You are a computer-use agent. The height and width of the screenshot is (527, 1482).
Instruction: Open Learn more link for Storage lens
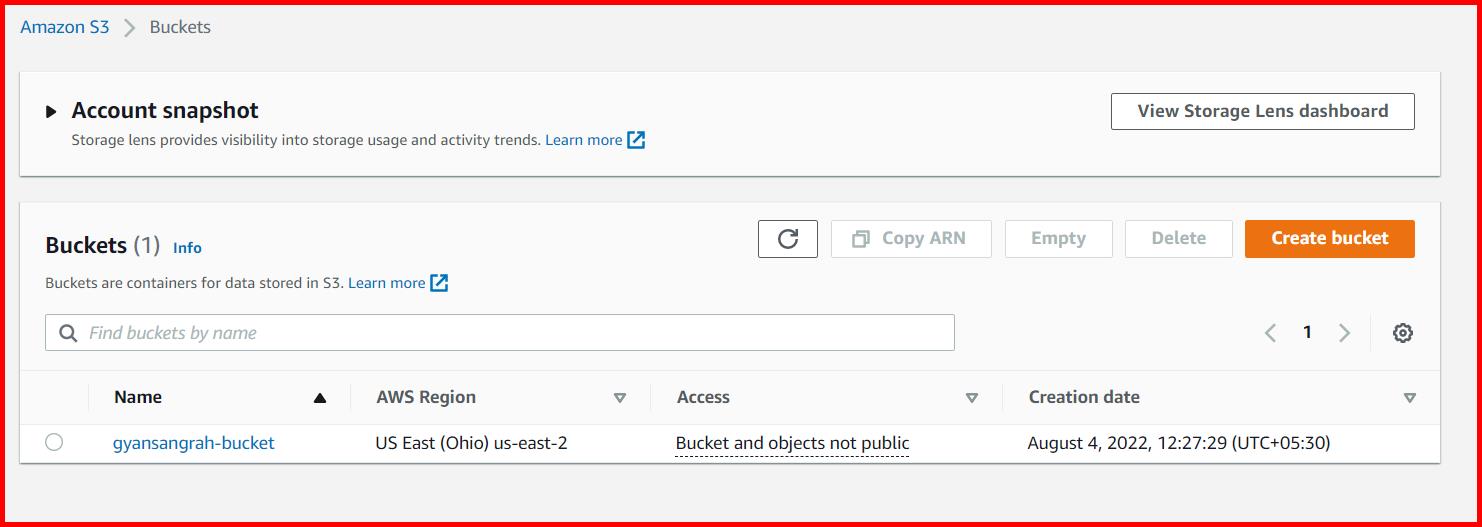click(x=584, y=140)
